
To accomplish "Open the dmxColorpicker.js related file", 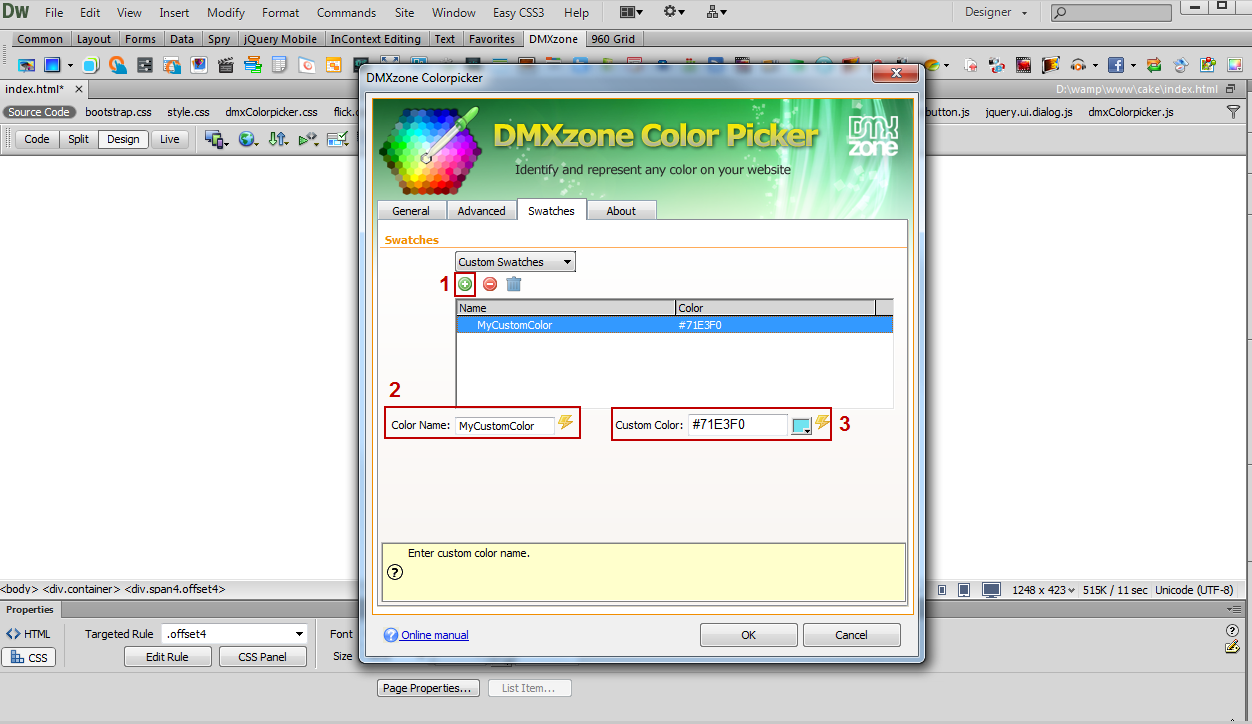I will click(1131, 112).
